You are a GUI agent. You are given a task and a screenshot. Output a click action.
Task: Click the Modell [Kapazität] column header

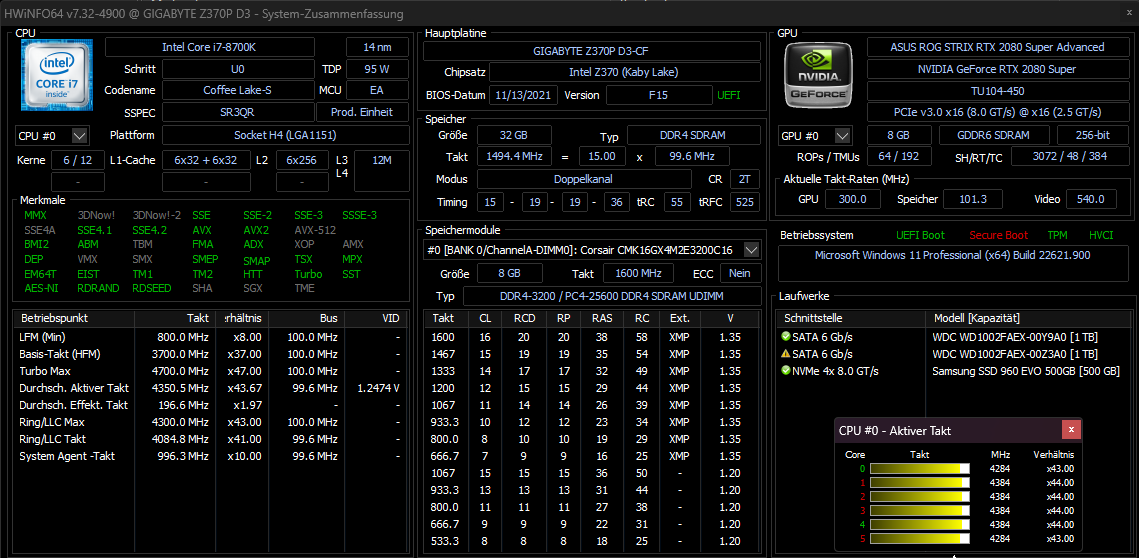point(1029,318)
